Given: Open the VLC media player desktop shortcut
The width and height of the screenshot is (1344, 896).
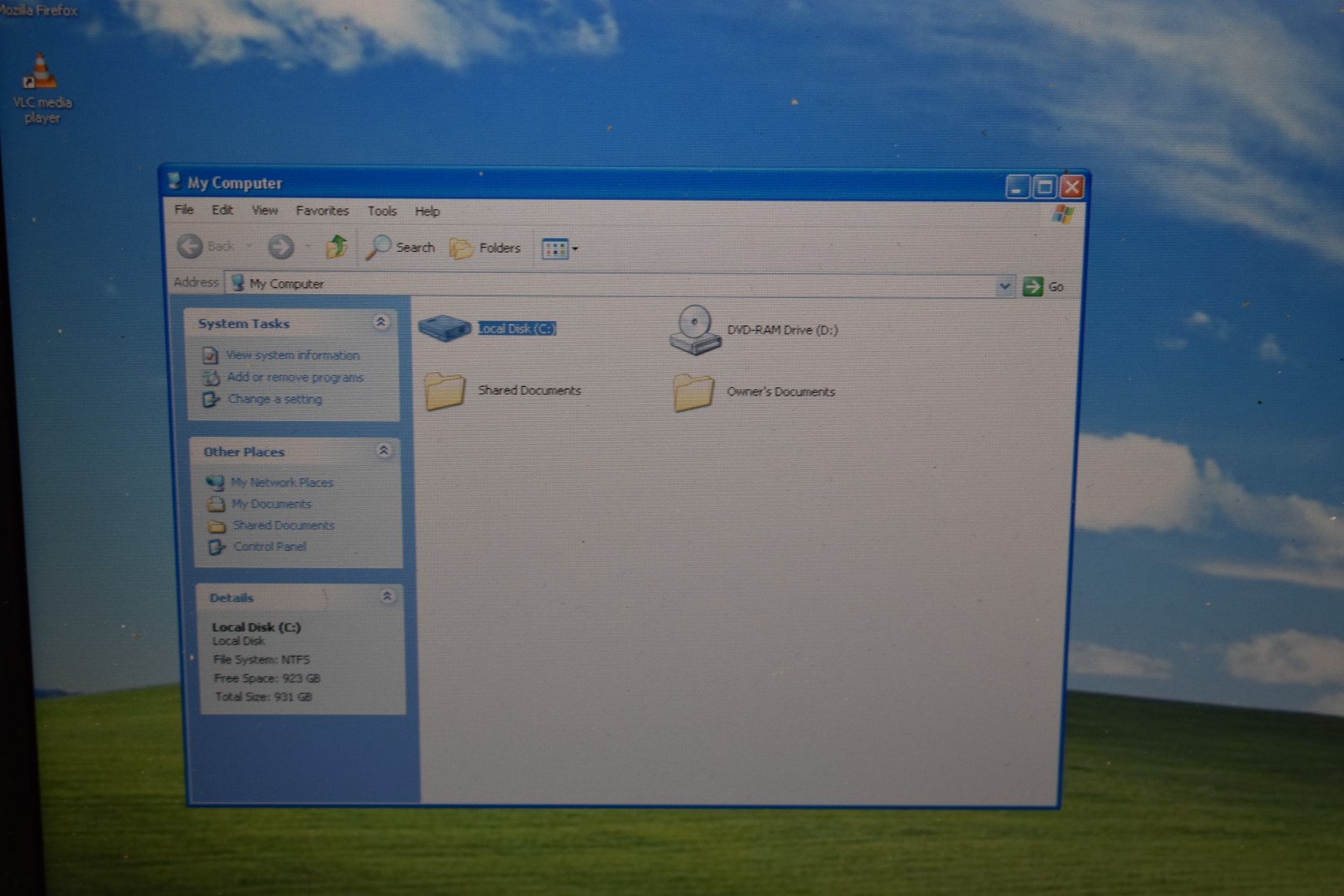Looking at the screenshot, I should tap(40, 90).
